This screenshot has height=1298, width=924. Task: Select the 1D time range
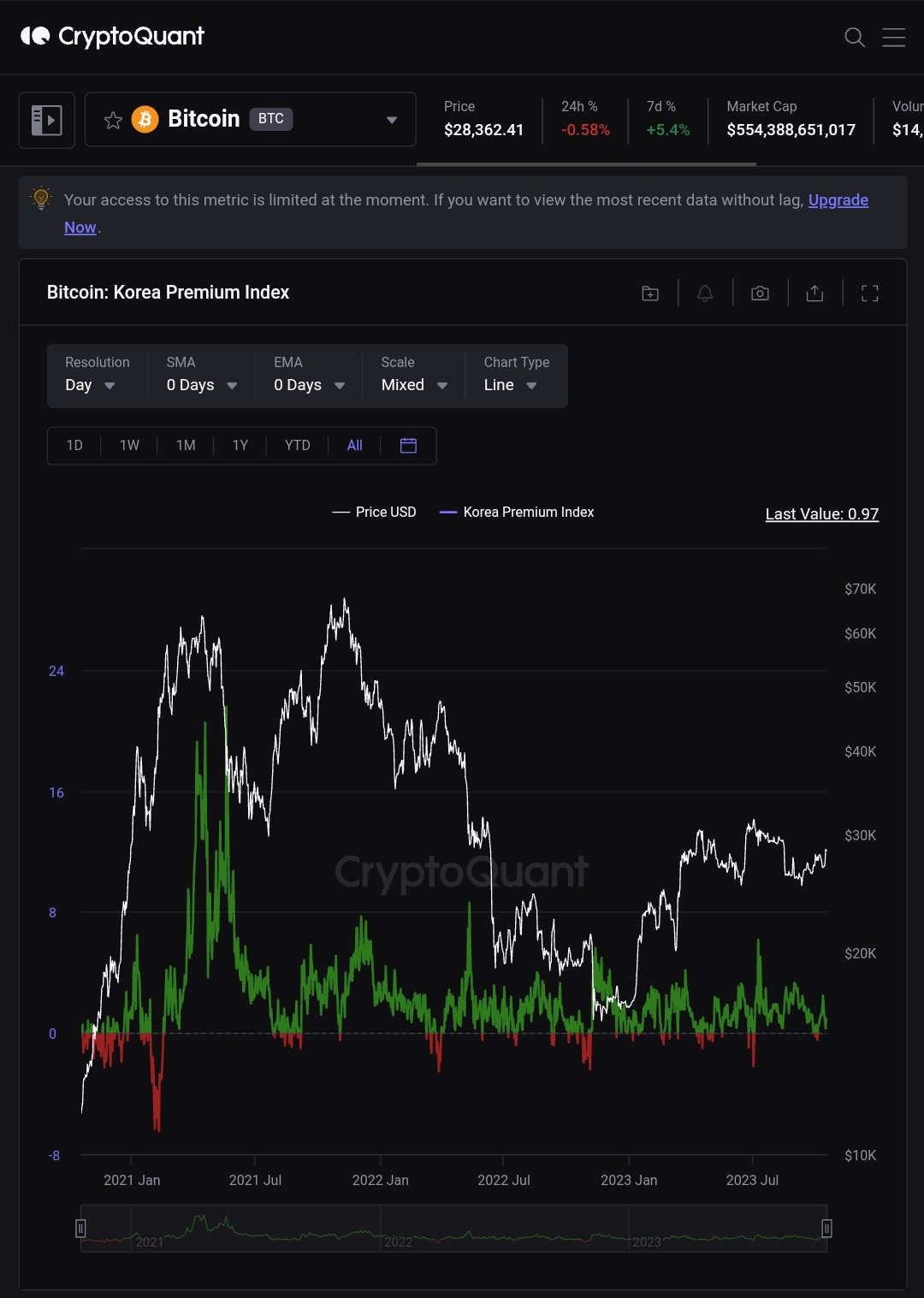tap(74, 445)
